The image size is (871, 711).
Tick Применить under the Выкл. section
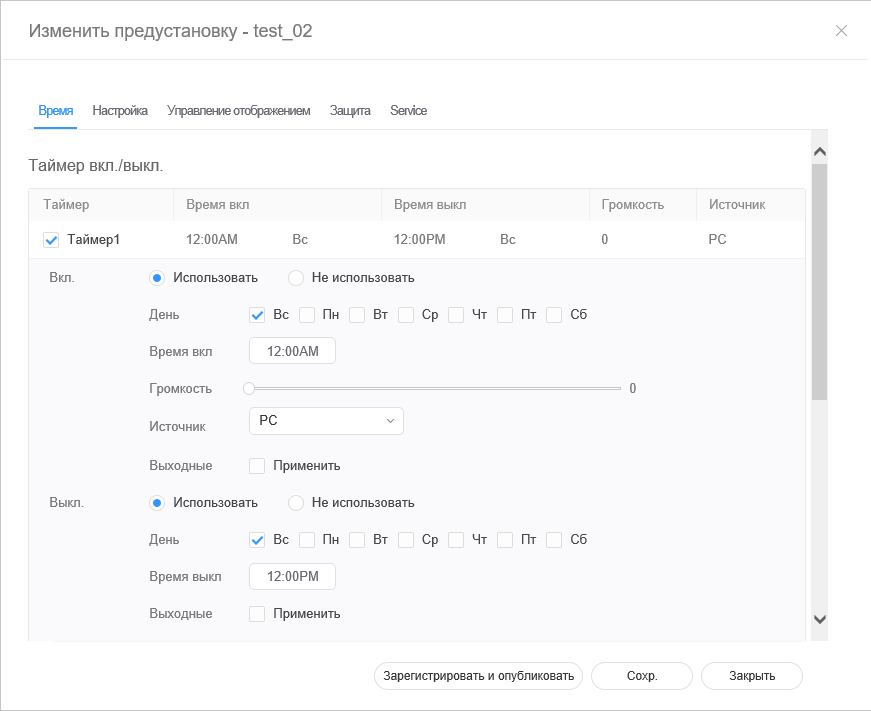pos(257,614)
